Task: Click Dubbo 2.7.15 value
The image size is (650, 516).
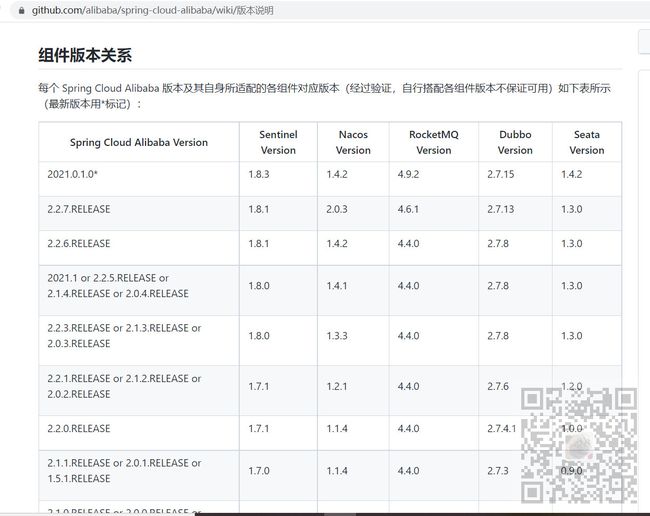Action: click(501, 174)
